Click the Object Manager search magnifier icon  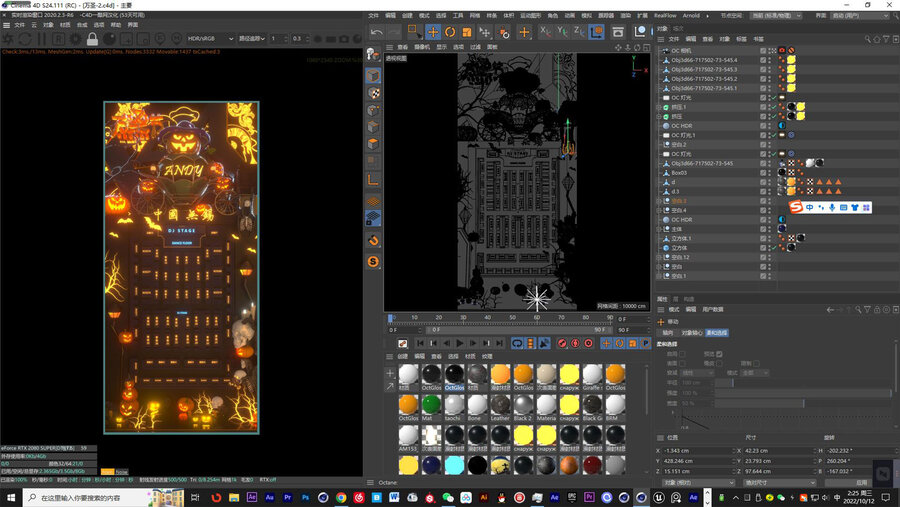click(867, 39)
